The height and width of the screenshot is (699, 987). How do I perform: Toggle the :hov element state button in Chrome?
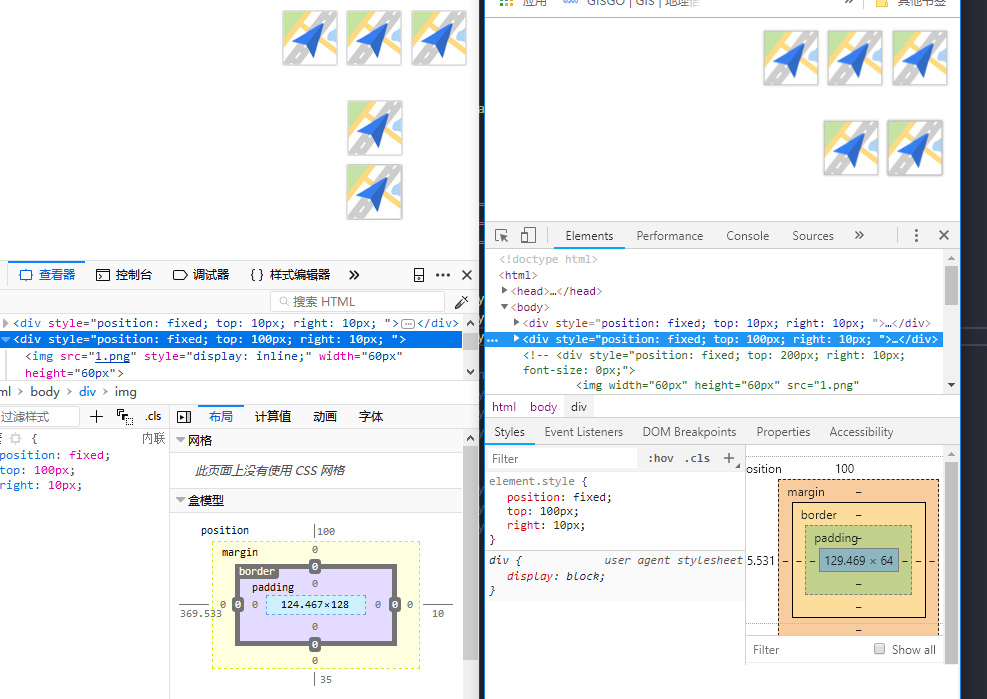tap(661, 459)
